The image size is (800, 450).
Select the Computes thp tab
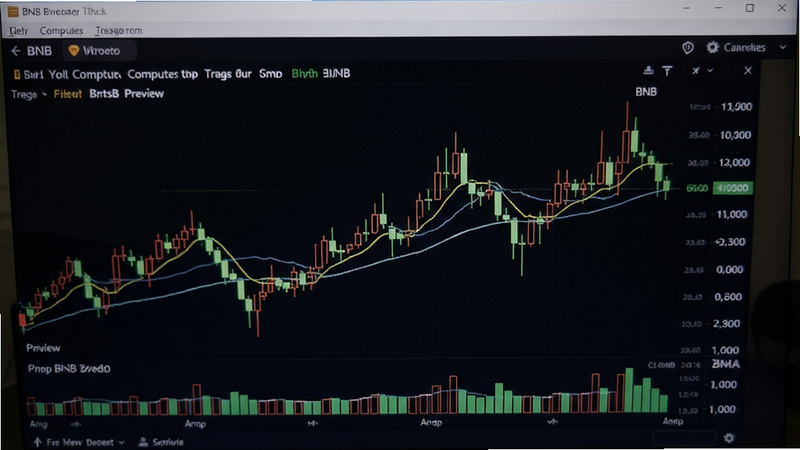(x=162, y=74)
